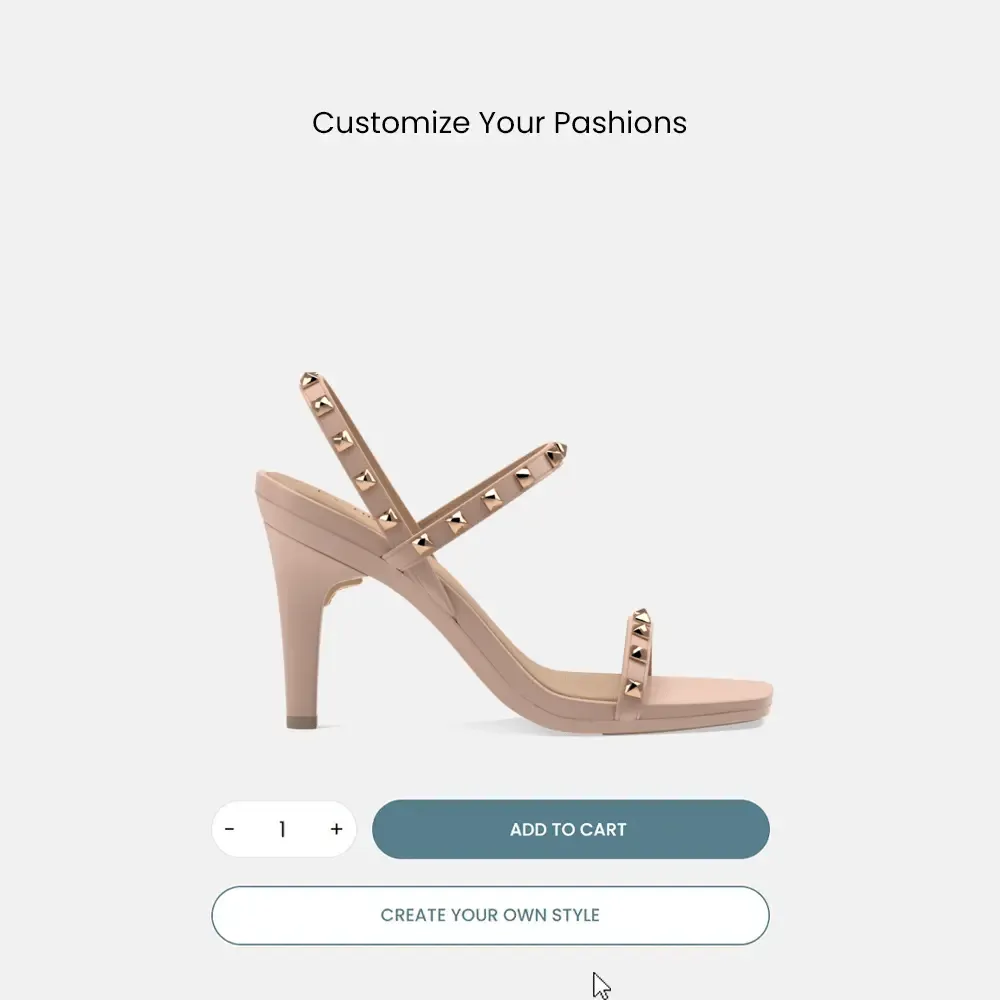Screen dimensions: 1000x1000
Task: Click the bottom stud on the toe strap
Action: pyautogui.click(x=633, y=688)
